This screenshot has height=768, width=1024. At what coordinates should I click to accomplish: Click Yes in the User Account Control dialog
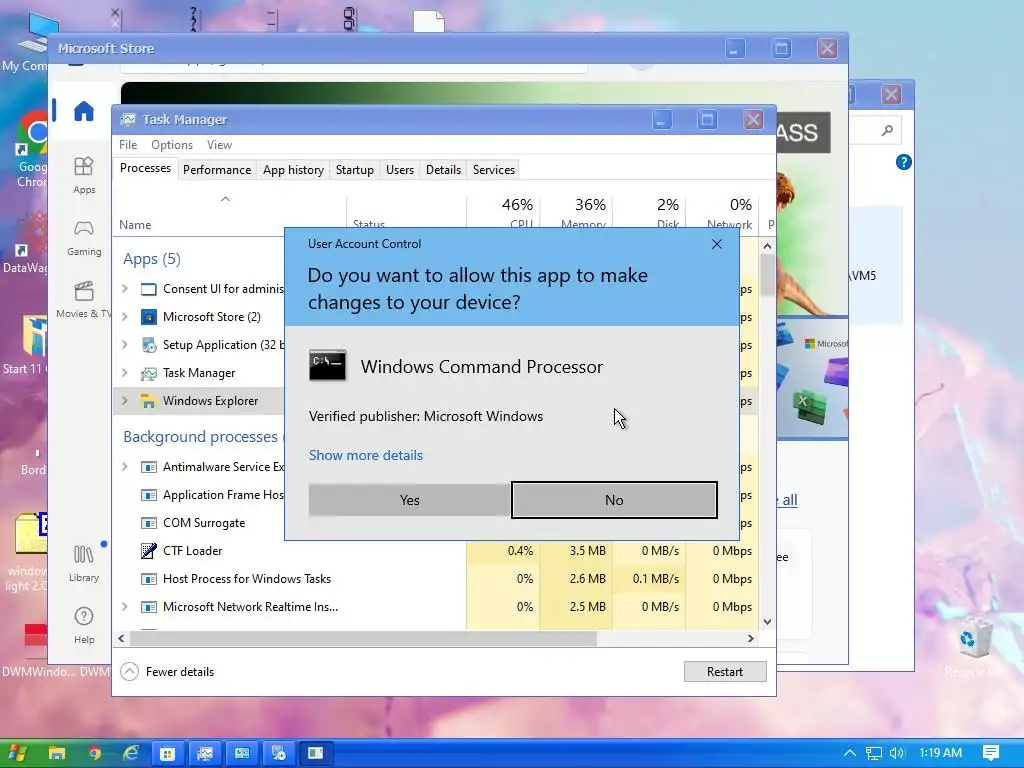pyautogui.click(x=409, y=500)
